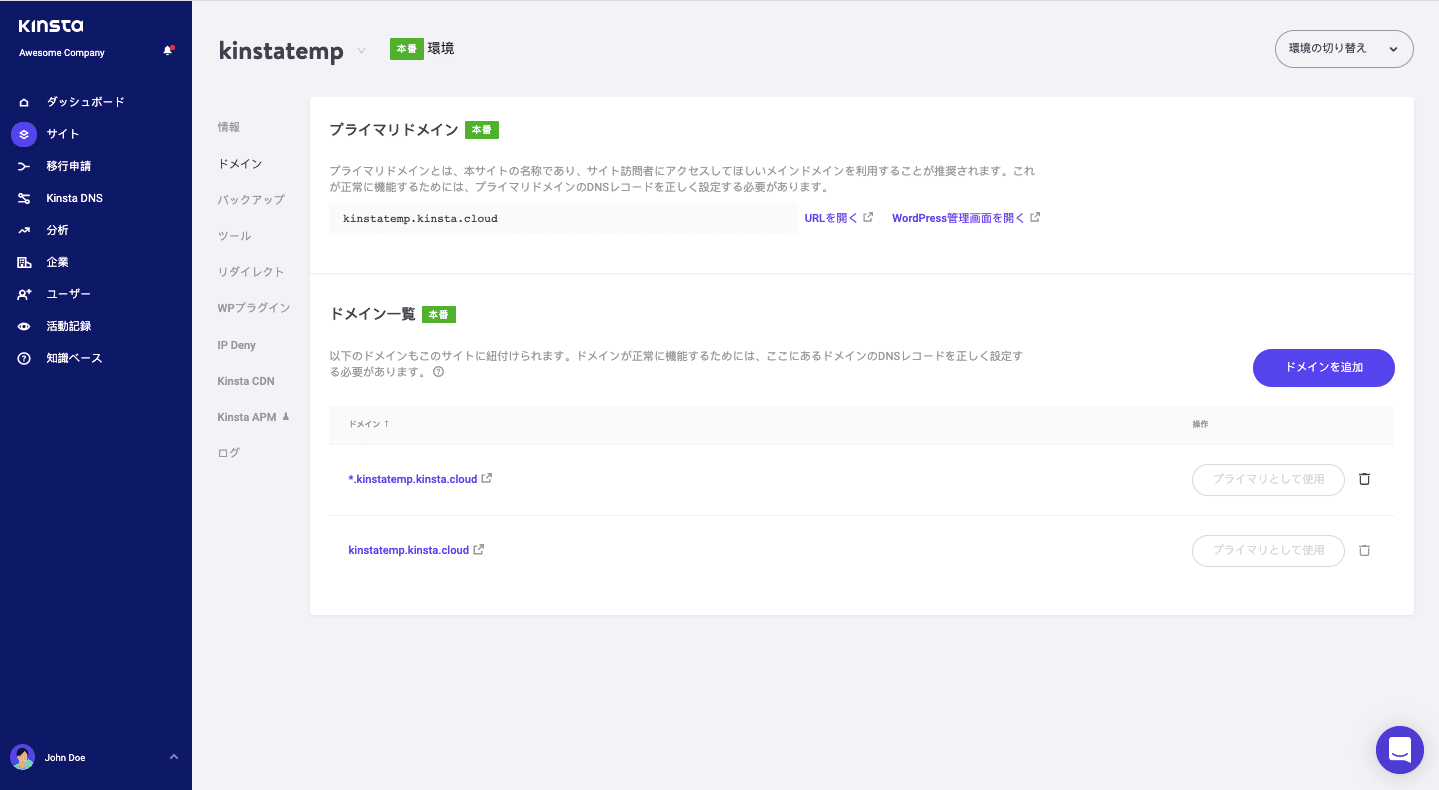Viewport: 1439px width, 790px height.
Task: Click the WordPress管理画面を開く link
Action: pos(958,218)
